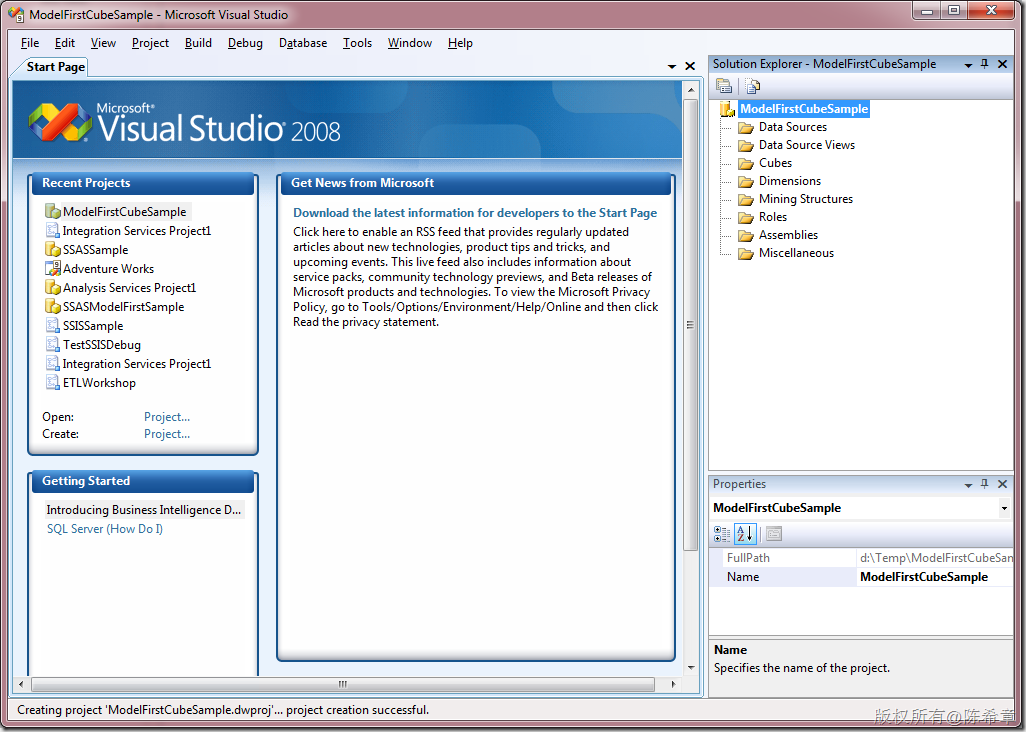Open the Database menu
The width and height of the screenshot is (1026, 732).
tap(303, 43)
